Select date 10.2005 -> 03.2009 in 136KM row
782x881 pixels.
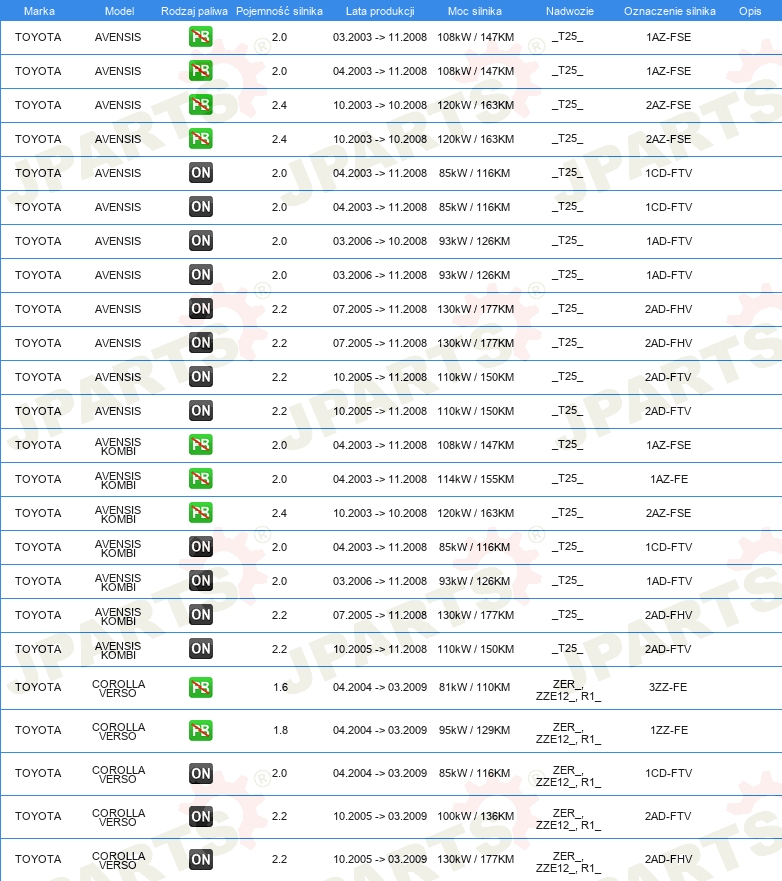[x=380, y=816]
